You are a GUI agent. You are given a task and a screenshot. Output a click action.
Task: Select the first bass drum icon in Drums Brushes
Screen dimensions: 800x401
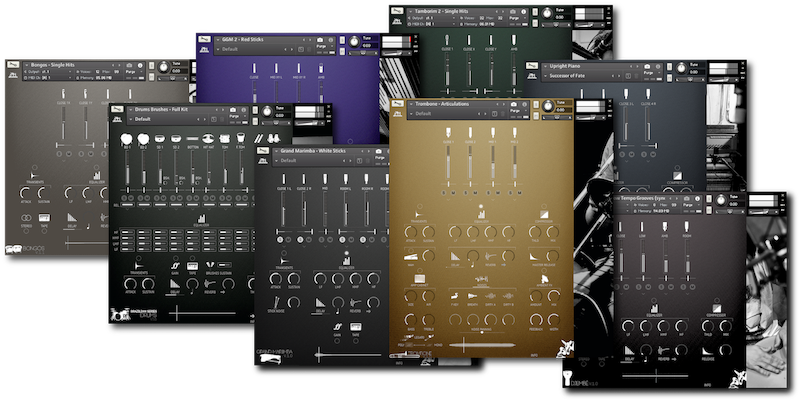pyautogui.click(x=127, y=138)
